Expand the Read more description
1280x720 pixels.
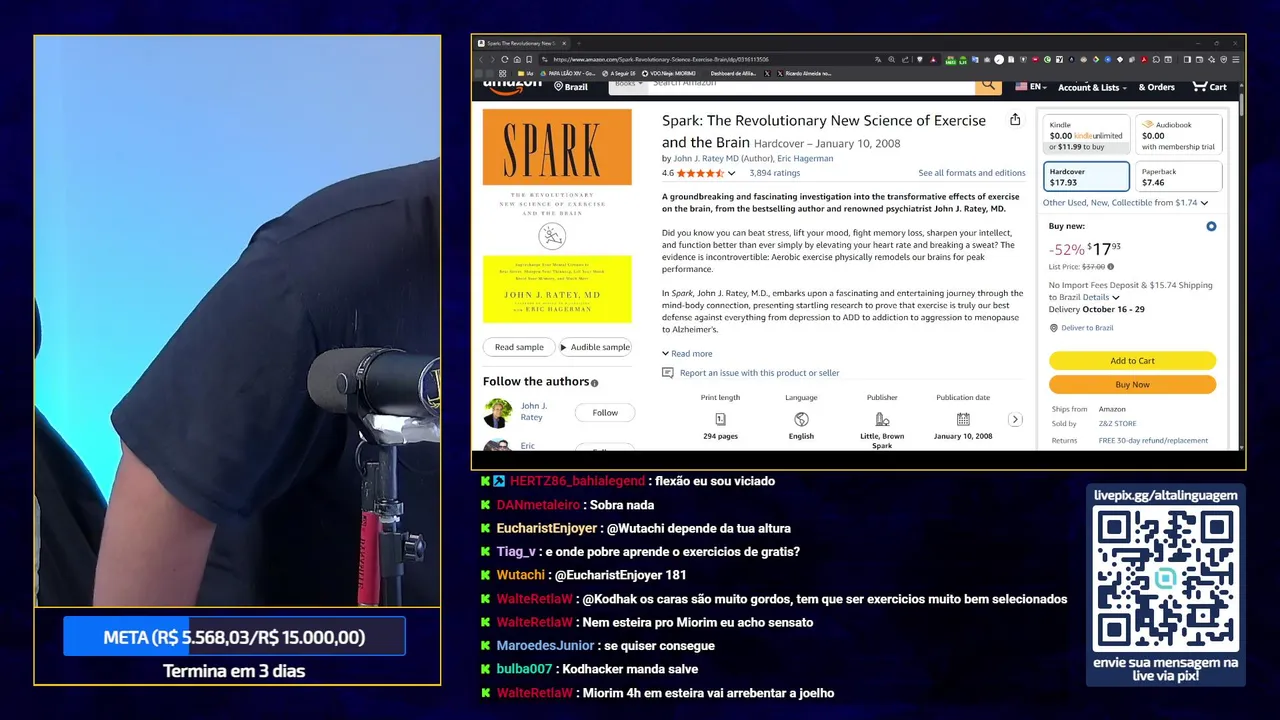tap(687, 353)
